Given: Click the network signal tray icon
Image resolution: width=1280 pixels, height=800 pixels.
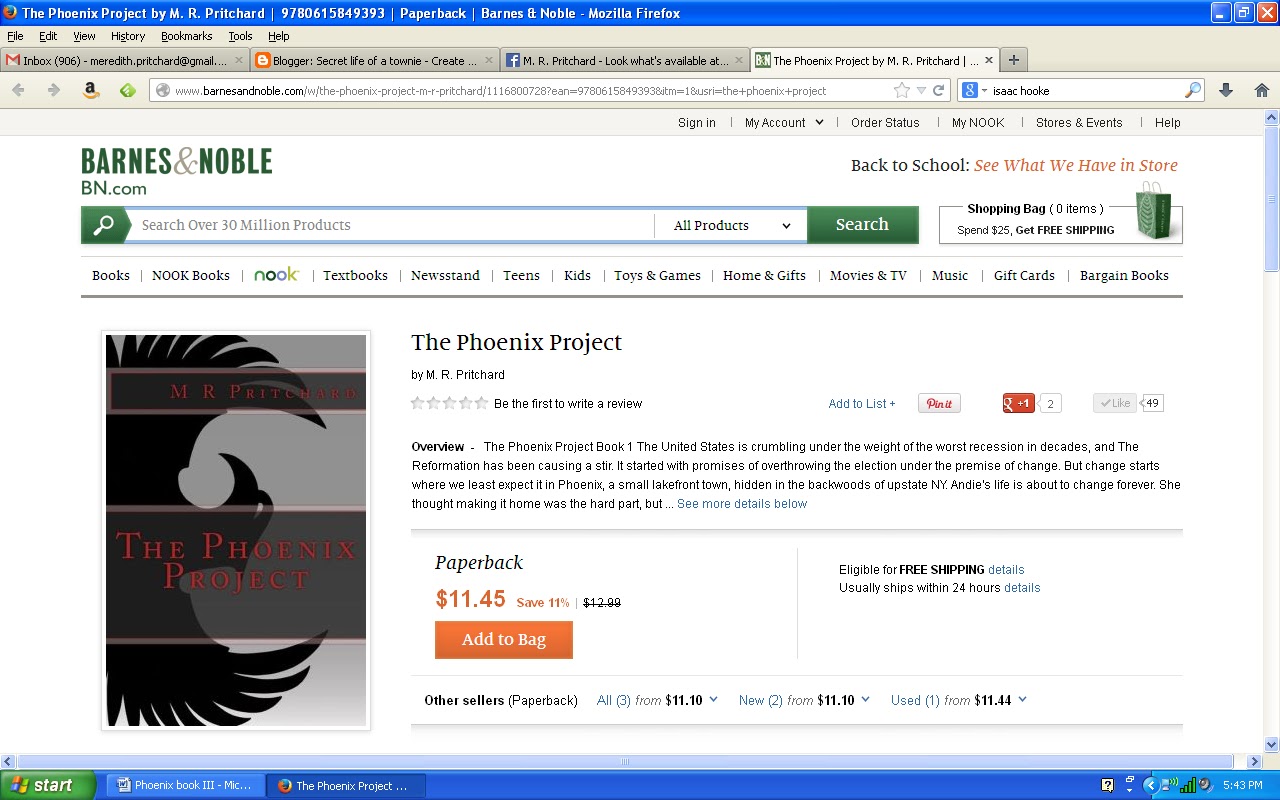Looking at the screenshot, I should point(1188,785).
